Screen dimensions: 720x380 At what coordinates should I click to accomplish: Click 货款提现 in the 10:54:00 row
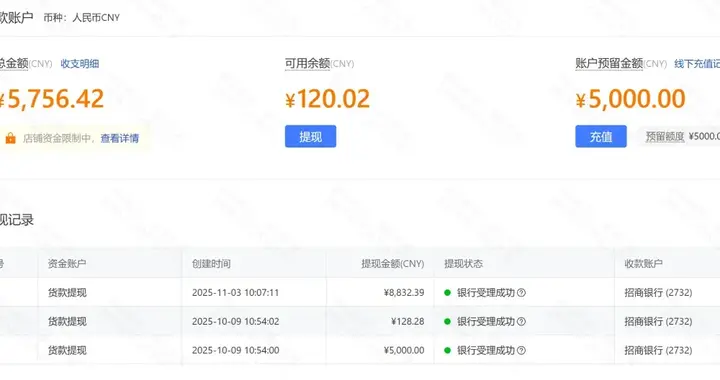(67, 351)
